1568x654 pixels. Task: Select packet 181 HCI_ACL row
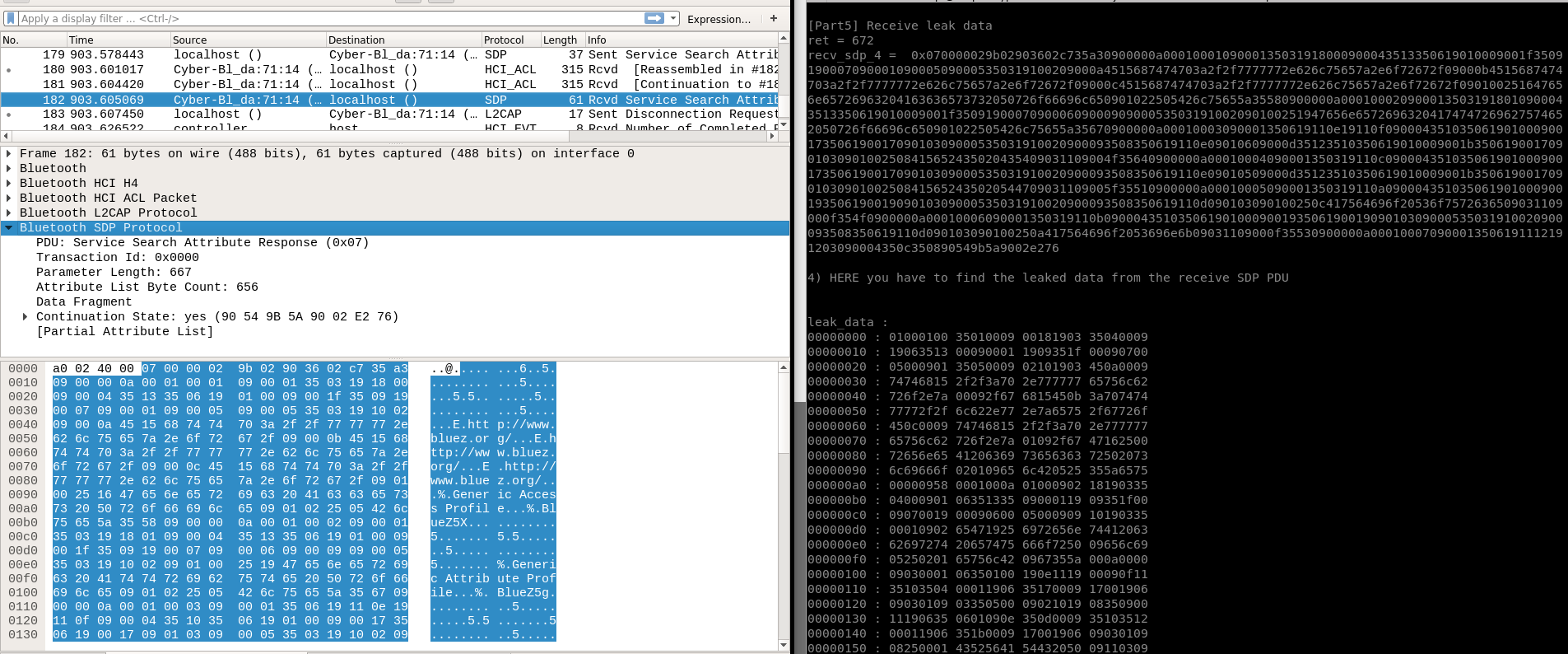pyautogui.click(x=389, y=84)
